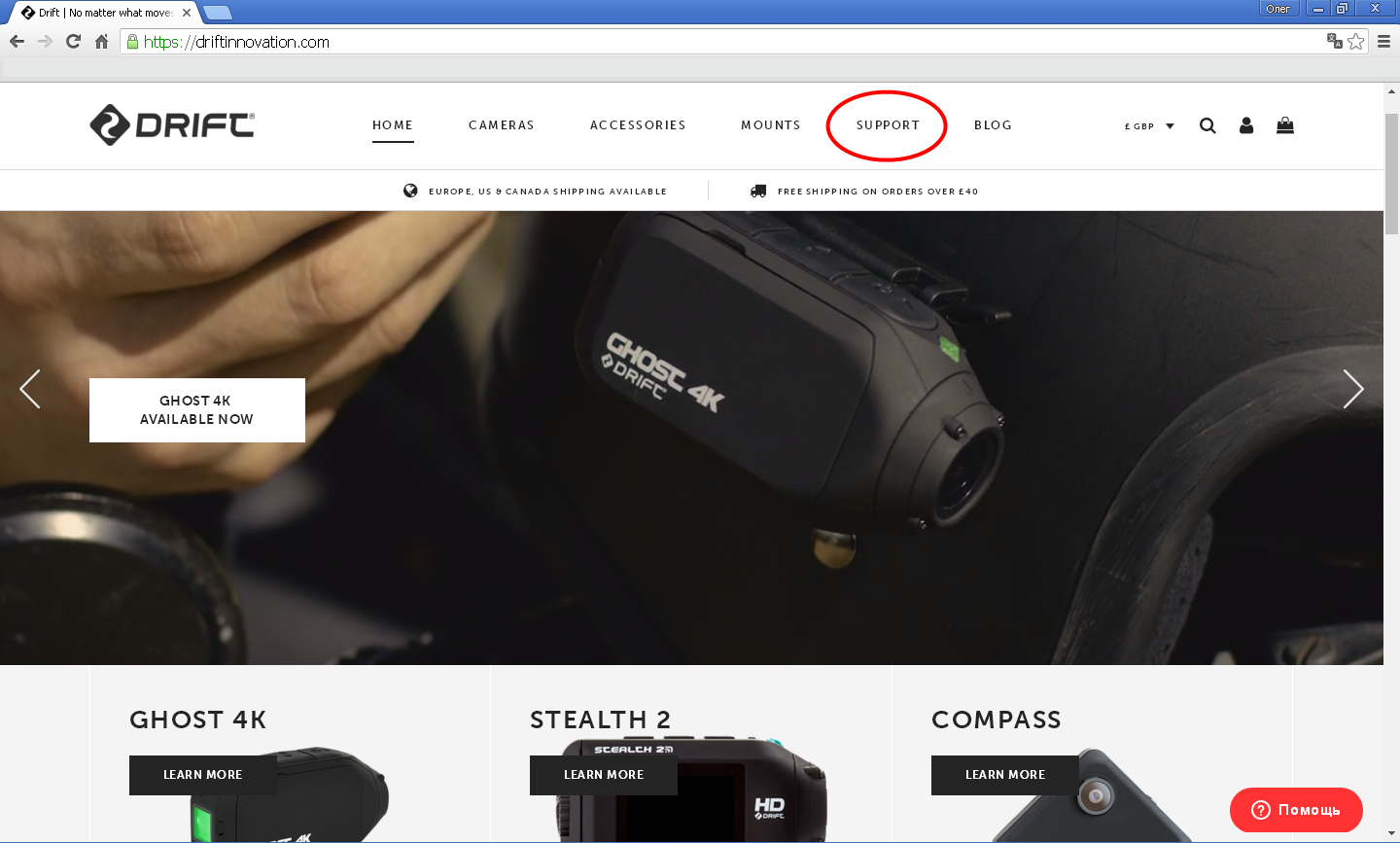The height and width of the screenshot is (843, 1400).
Task: Click Learn More under Stealth 2
Action: click(604, 775)
